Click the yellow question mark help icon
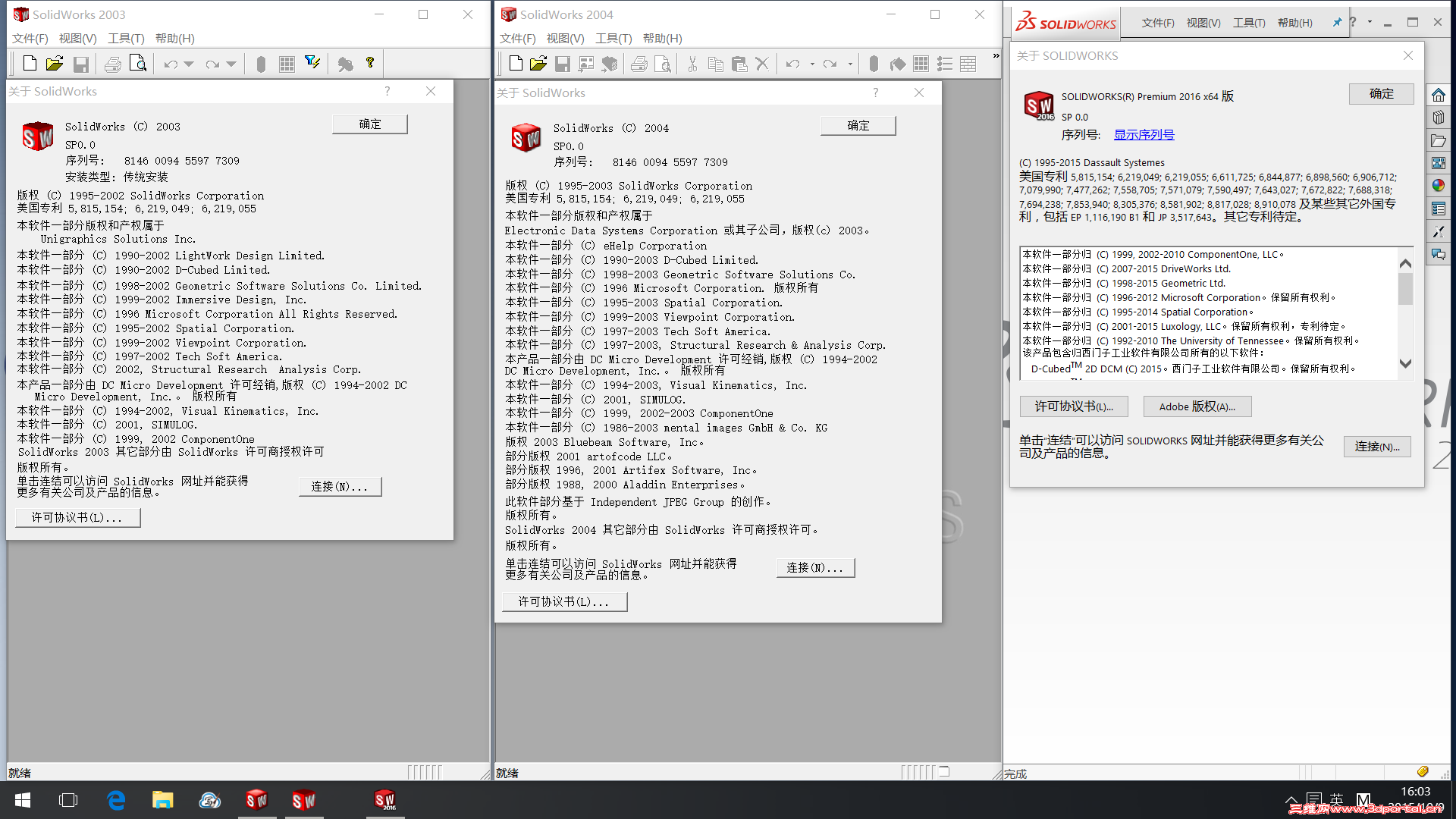 click(370, 63)
